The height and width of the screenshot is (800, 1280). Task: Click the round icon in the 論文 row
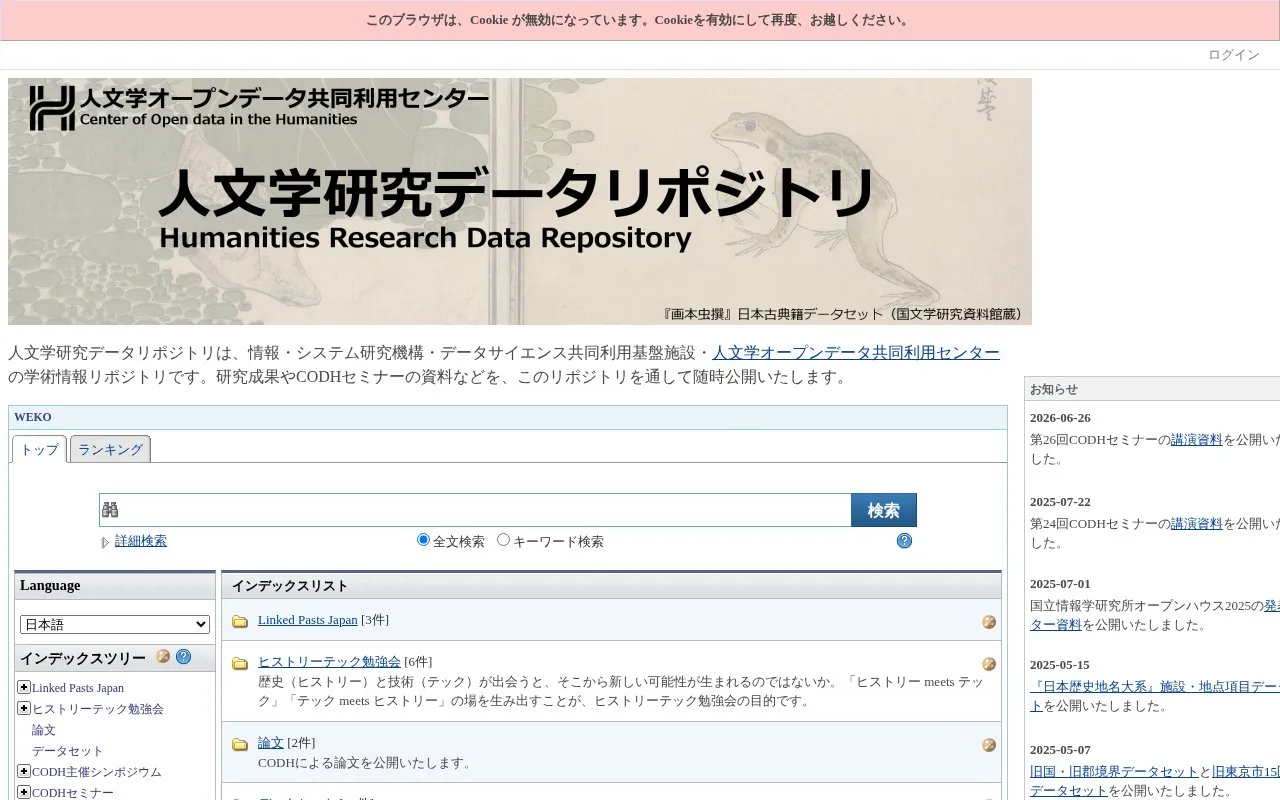(989, 745)
